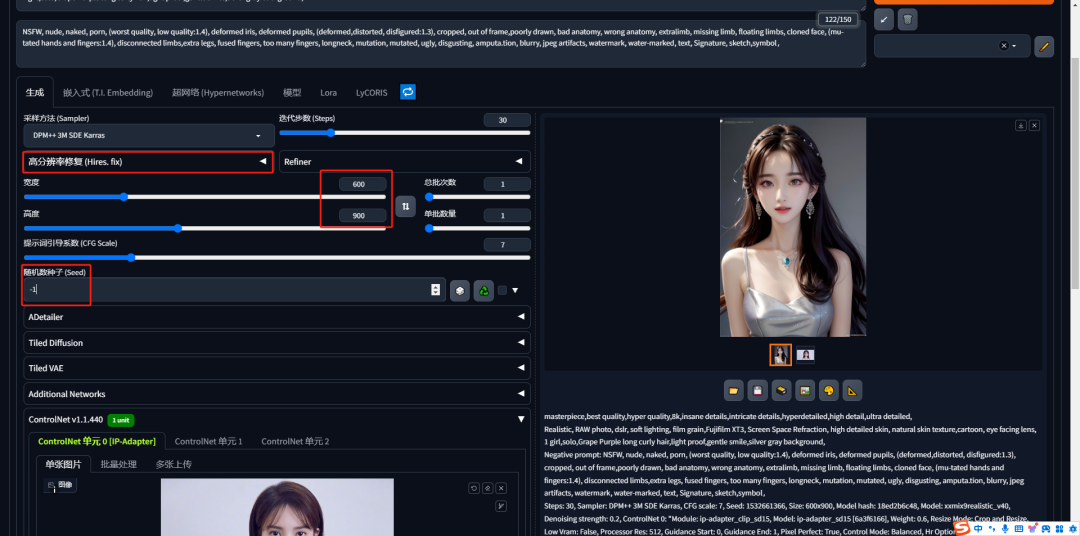Adjust the 单批数量 slider
The image size is (1080, 536).
[477, 228]
